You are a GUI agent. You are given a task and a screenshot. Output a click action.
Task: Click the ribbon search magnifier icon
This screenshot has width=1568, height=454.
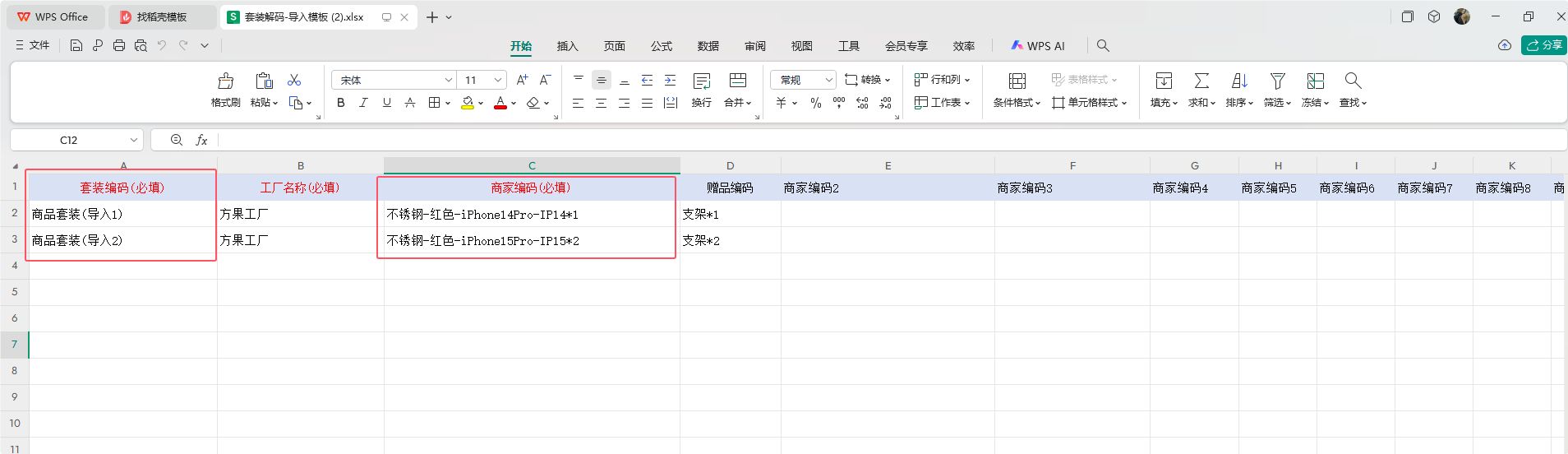1103,45
